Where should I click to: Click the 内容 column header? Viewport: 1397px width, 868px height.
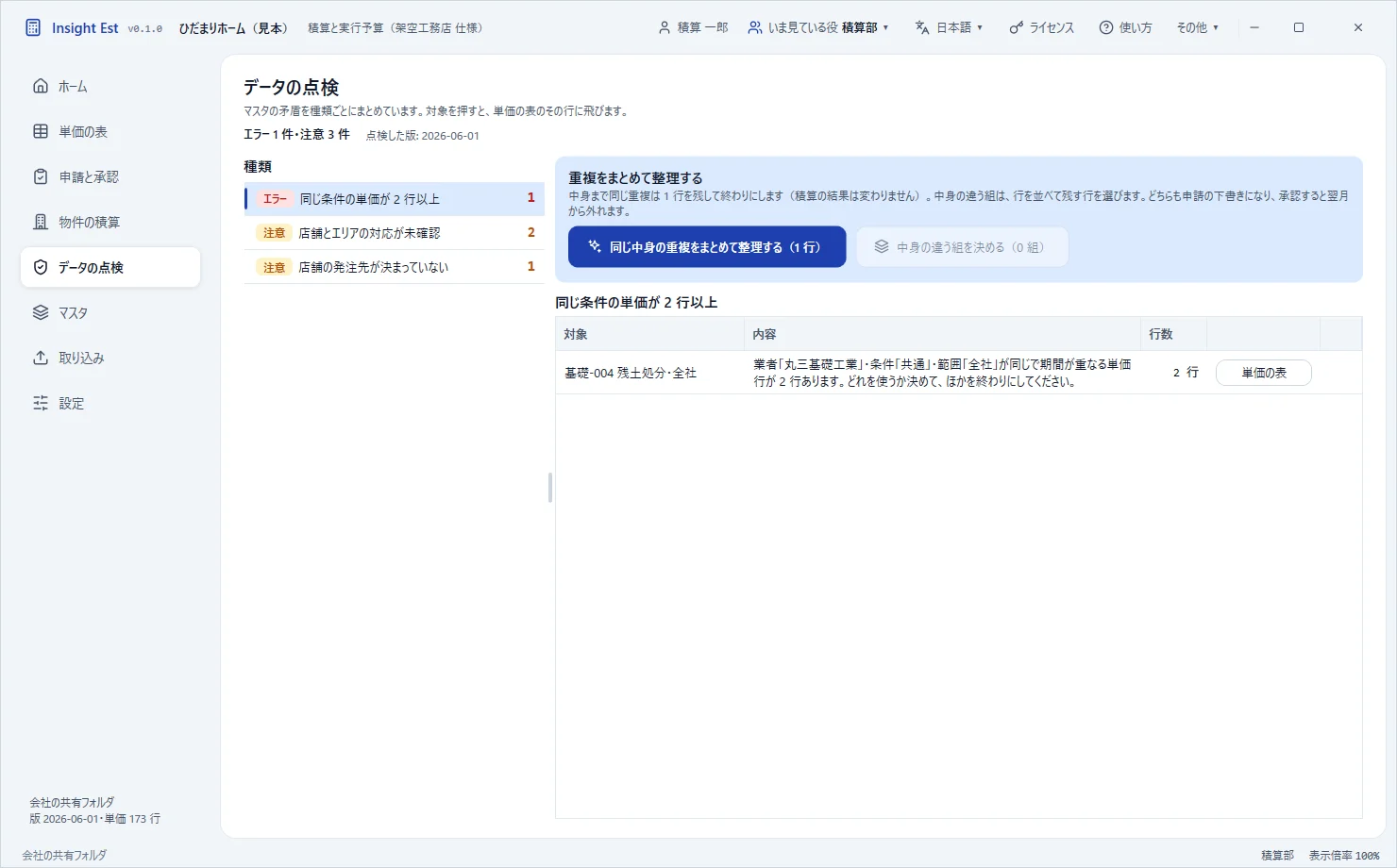[943, 334]
